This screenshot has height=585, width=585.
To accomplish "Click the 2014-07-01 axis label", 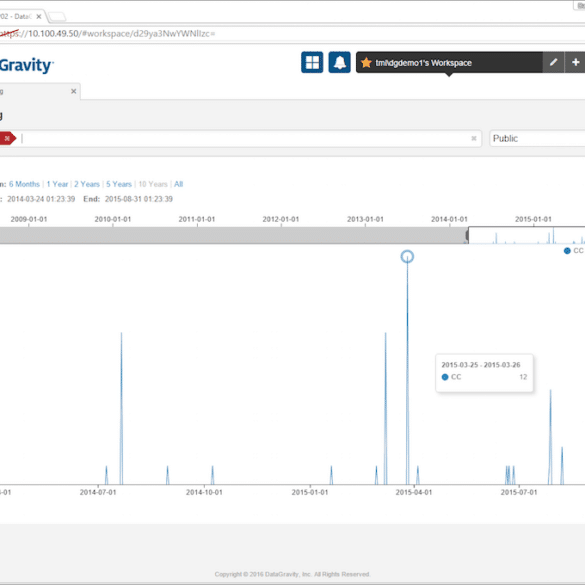I will click(x=98, y=492).
